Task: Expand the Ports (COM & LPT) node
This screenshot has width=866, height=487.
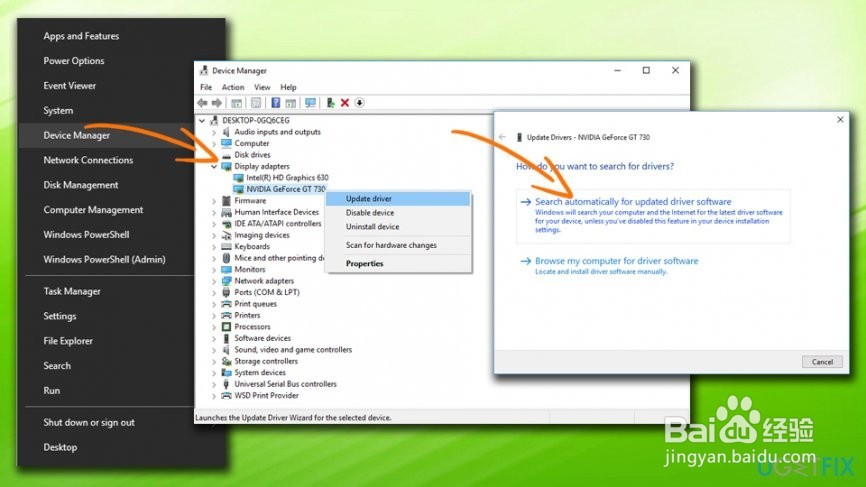Action: (214, 293)
